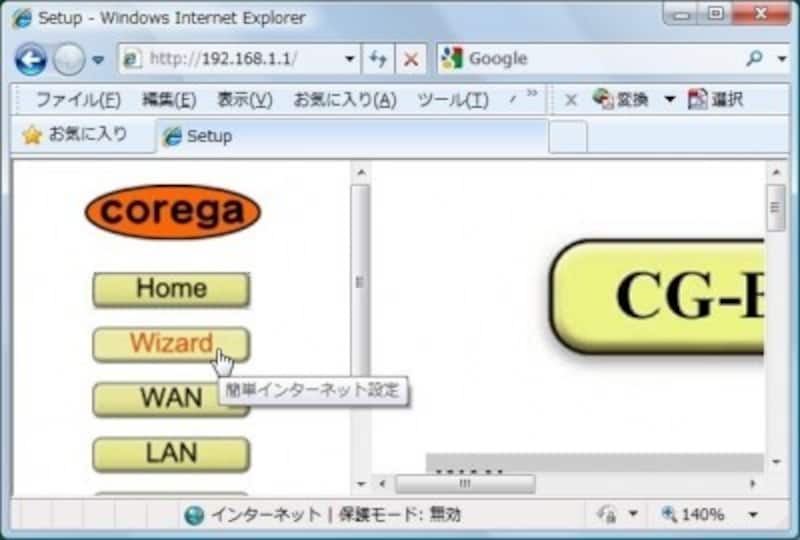Click horizontal scroll right arrow
800x540 pixels.
753,483
